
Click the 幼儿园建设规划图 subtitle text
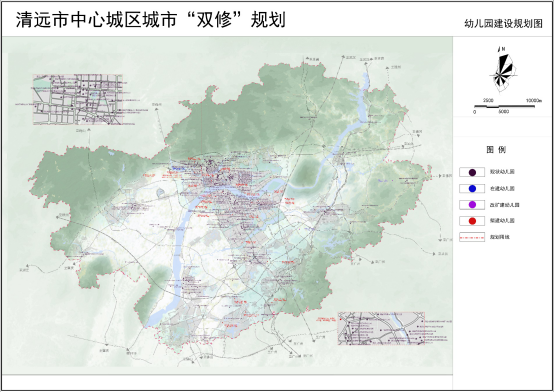[503, 24]
